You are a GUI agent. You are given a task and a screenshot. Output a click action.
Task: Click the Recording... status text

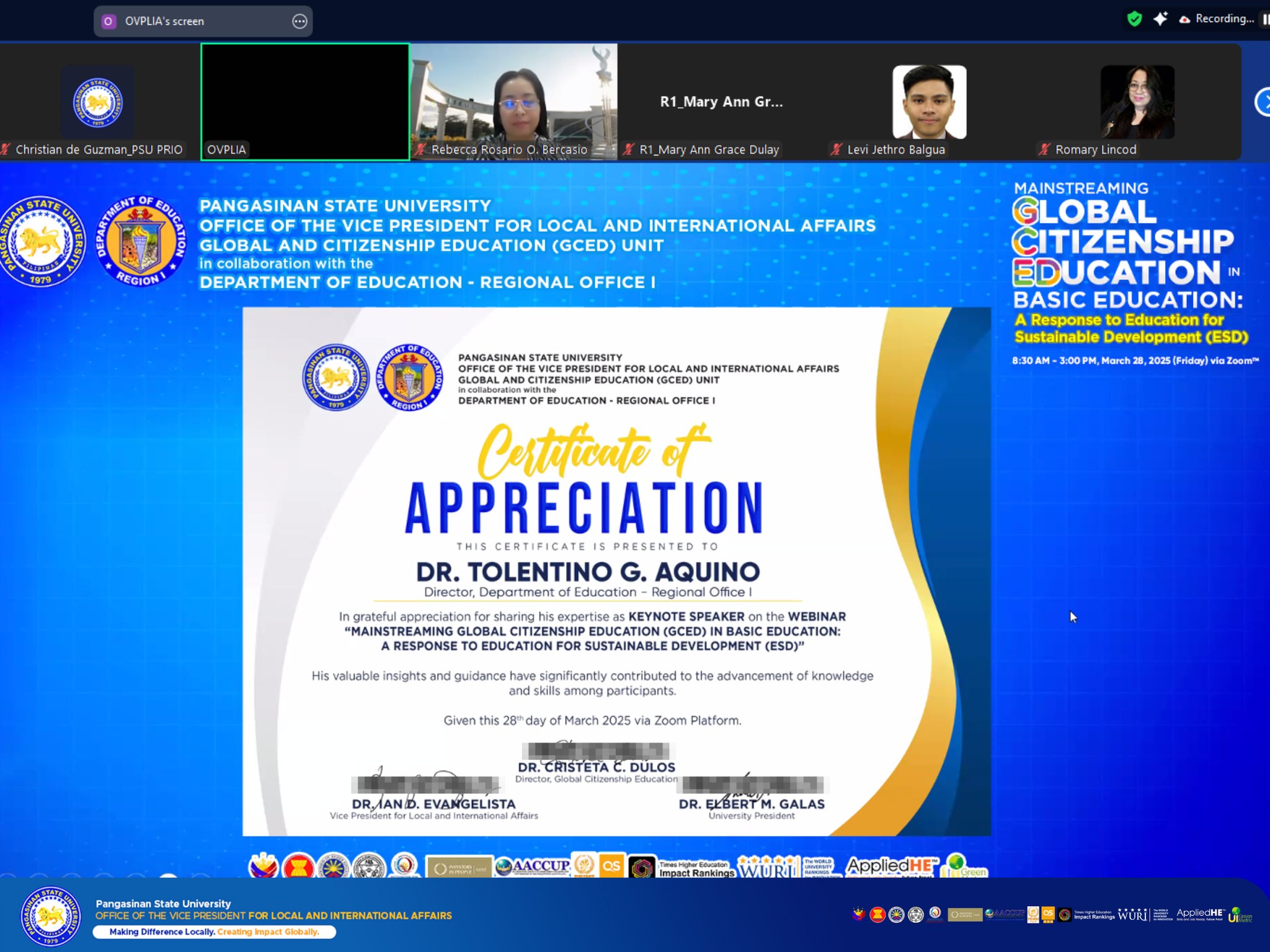pyautogui.click(x=1224, y=19)
